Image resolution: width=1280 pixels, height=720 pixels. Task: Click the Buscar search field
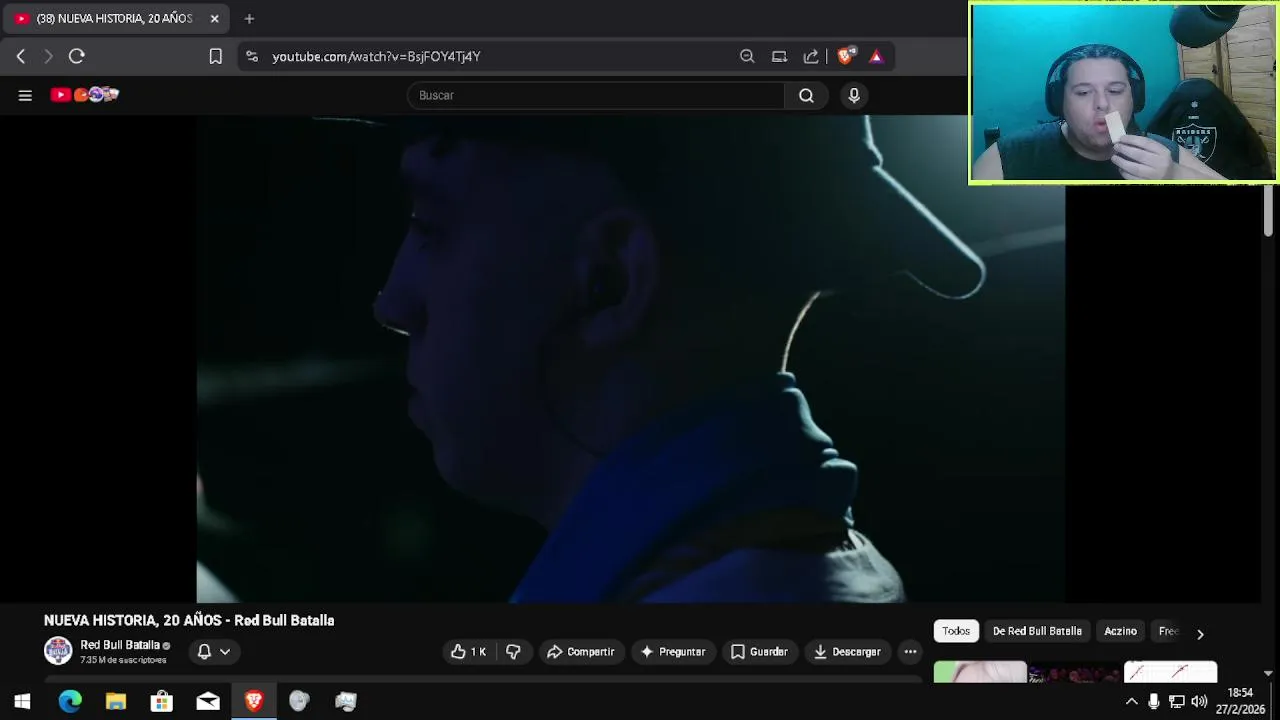click(596, 95)
